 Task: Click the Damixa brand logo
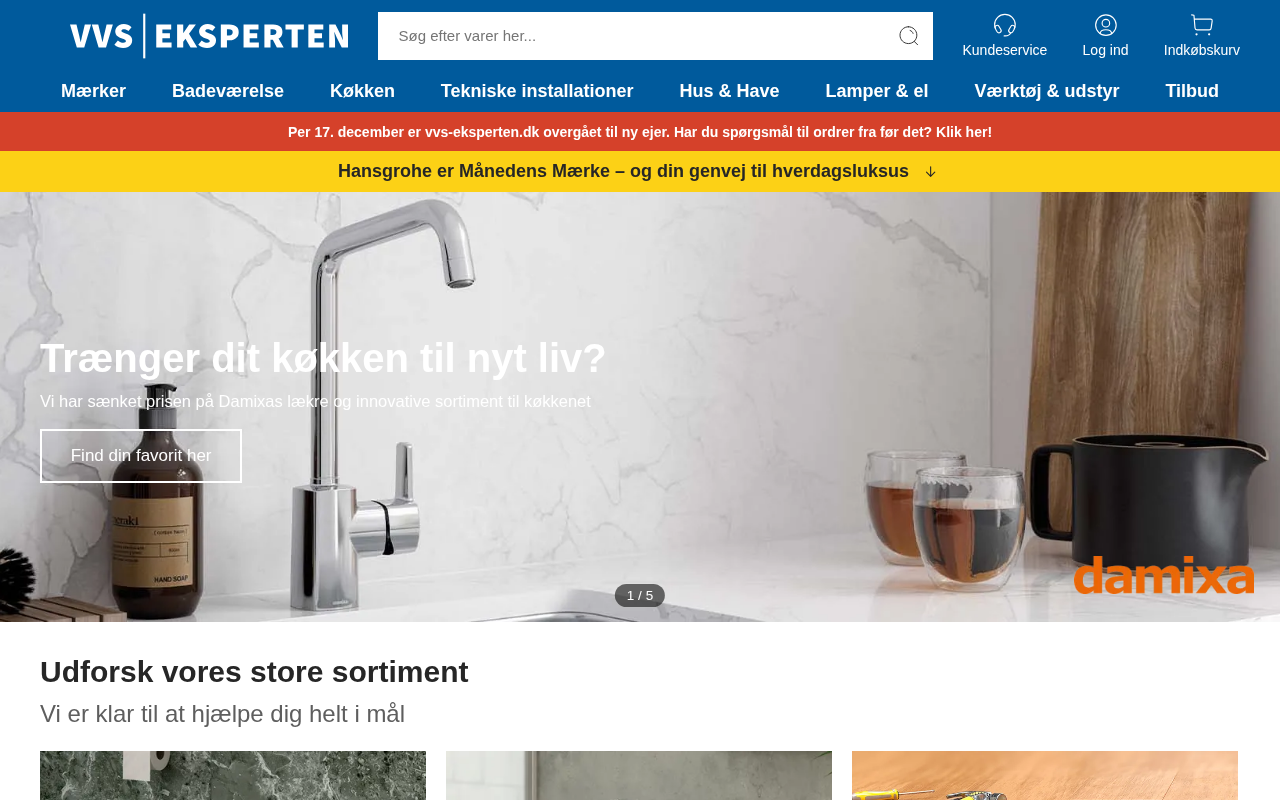tap(1164, 575)
